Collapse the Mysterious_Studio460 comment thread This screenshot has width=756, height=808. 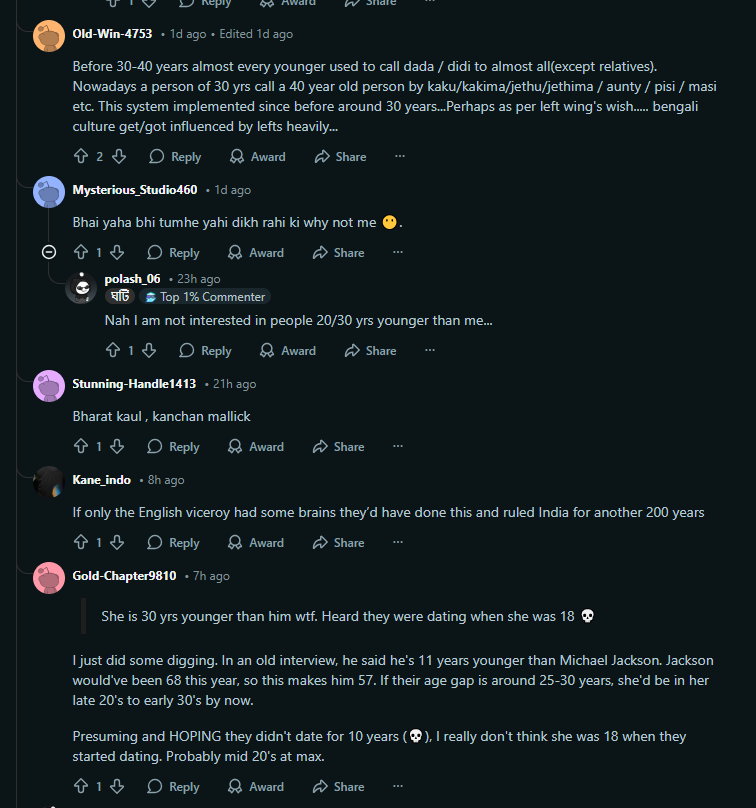tap(49, 252)
